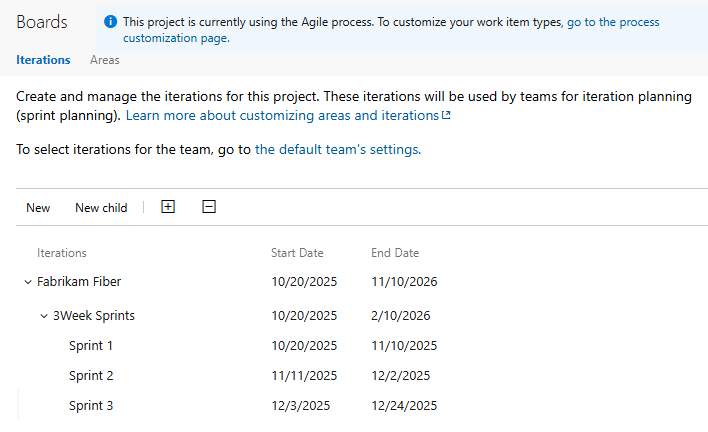Click the expand all plus icon
708x432 pixels.
click(168, 207)
